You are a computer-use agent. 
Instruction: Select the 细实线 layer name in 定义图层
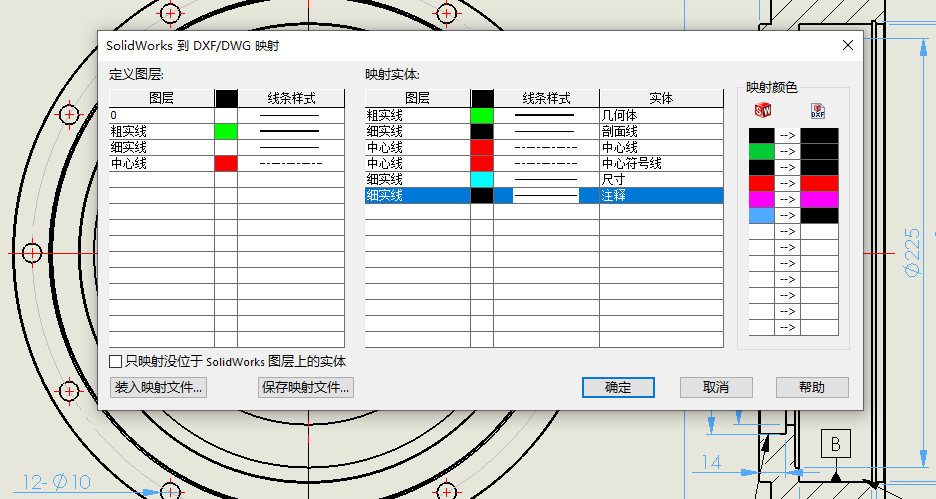click(x=161, y=147)
